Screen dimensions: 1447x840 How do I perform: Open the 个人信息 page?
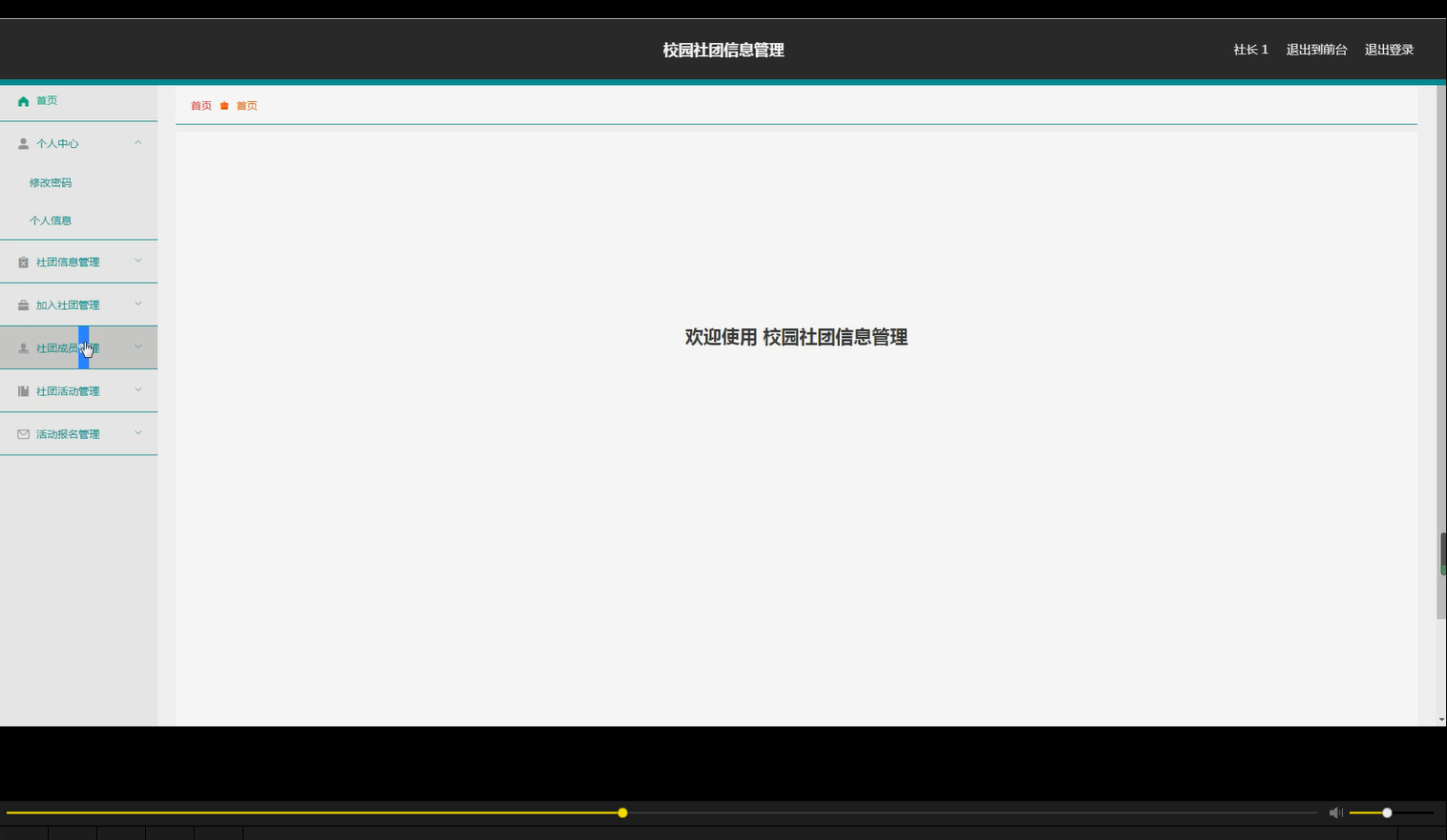(x=51, y=220)
